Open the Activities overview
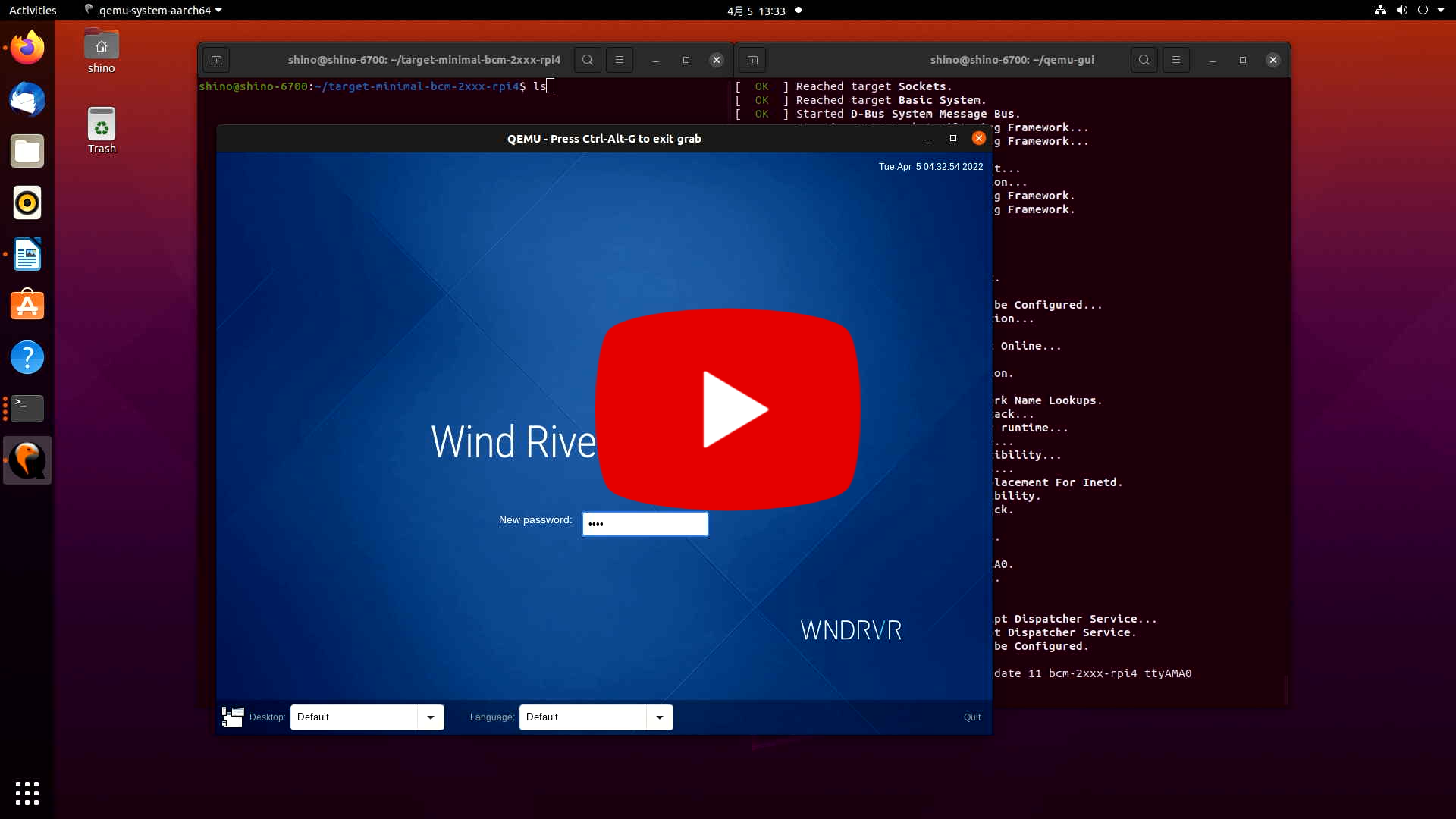 (33, 11)
